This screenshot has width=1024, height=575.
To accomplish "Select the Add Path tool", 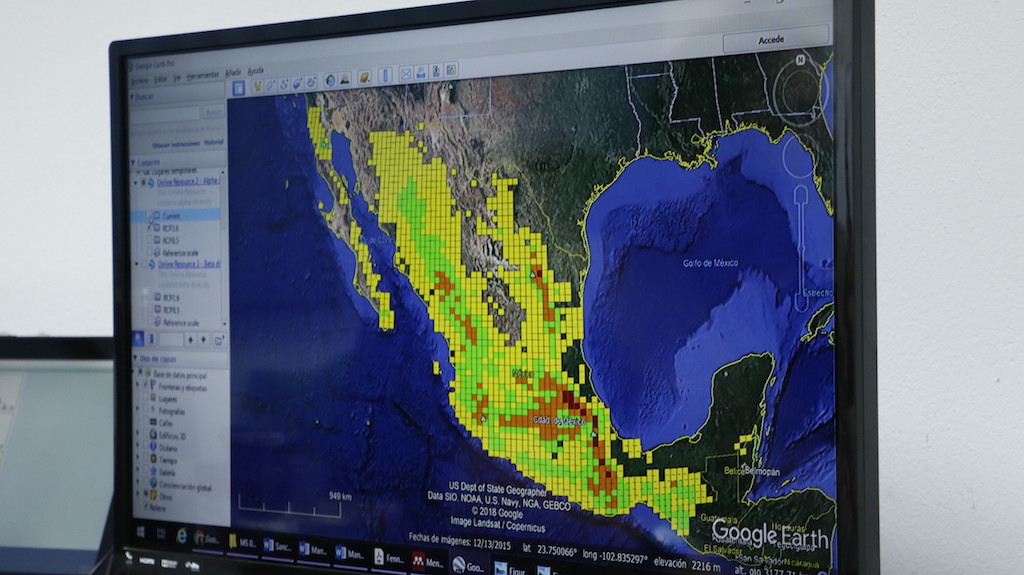I will 284,84.
